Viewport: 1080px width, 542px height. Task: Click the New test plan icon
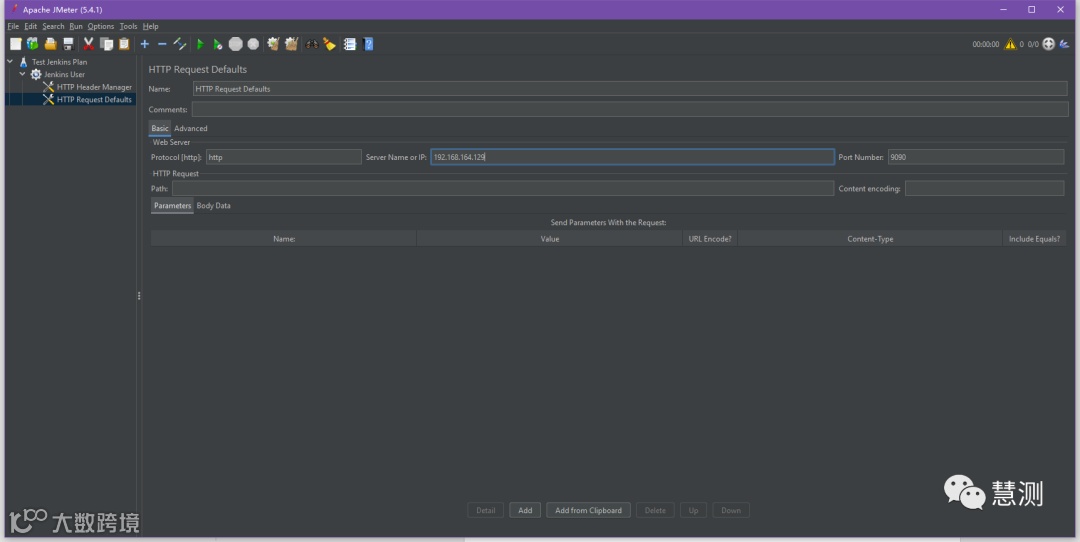click(x=15, y=44)
